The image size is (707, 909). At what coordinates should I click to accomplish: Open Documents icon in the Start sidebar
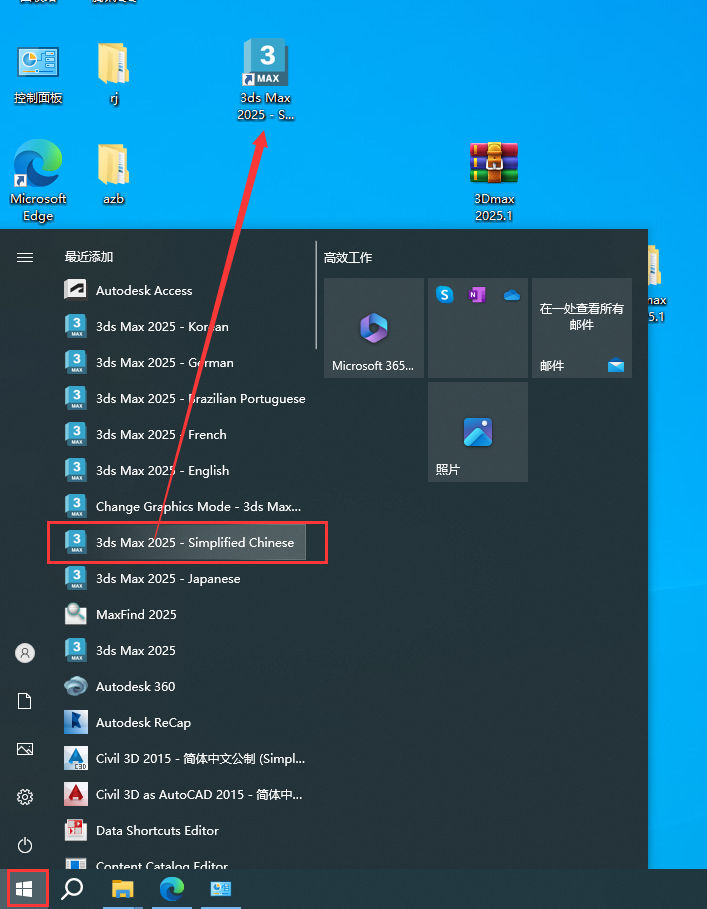tap(25, 701)
